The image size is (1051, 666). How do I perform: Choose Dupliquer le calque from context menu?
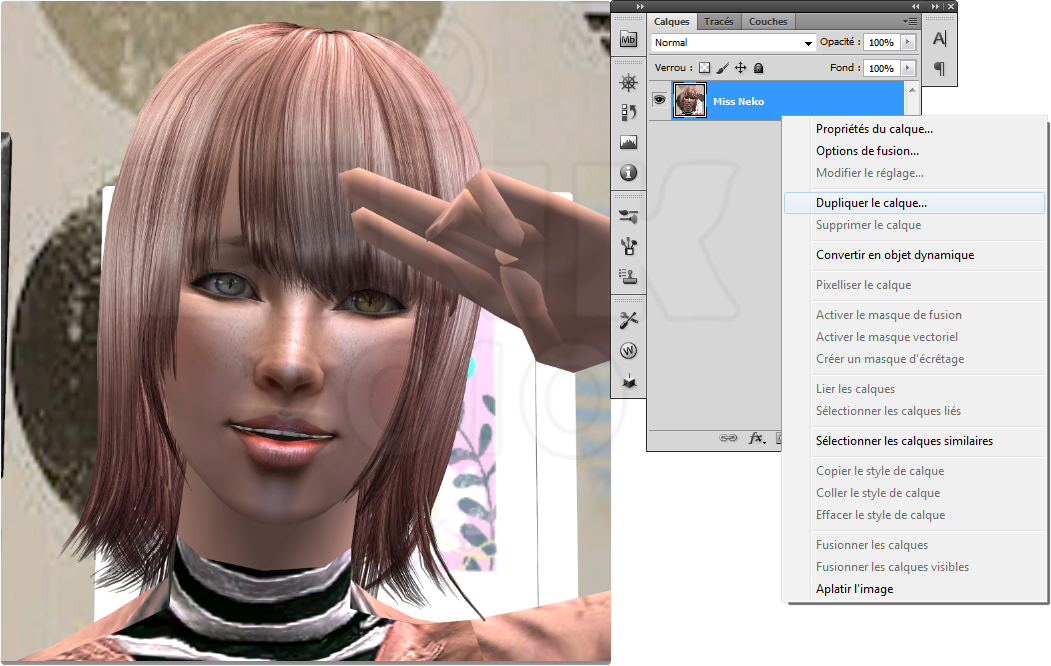[x=870, y=203]
